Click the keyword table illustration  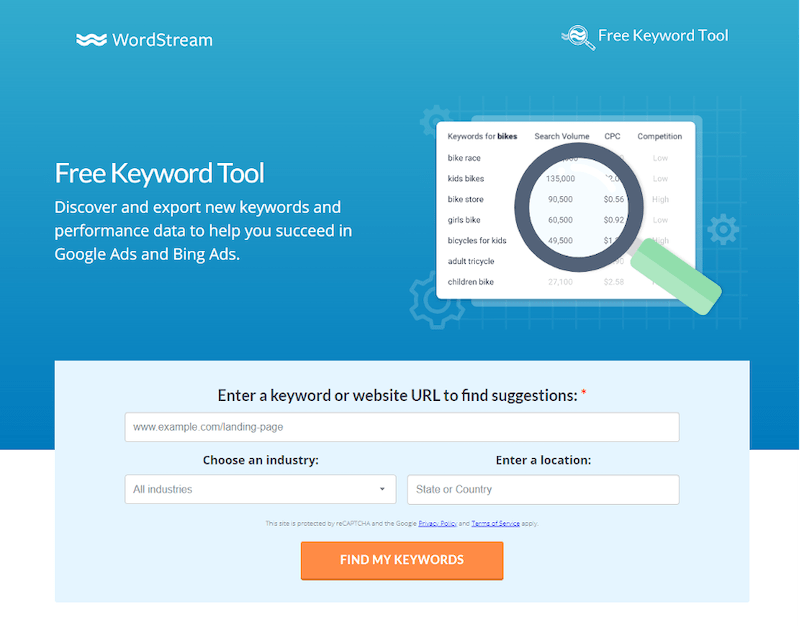click(565, 210)
